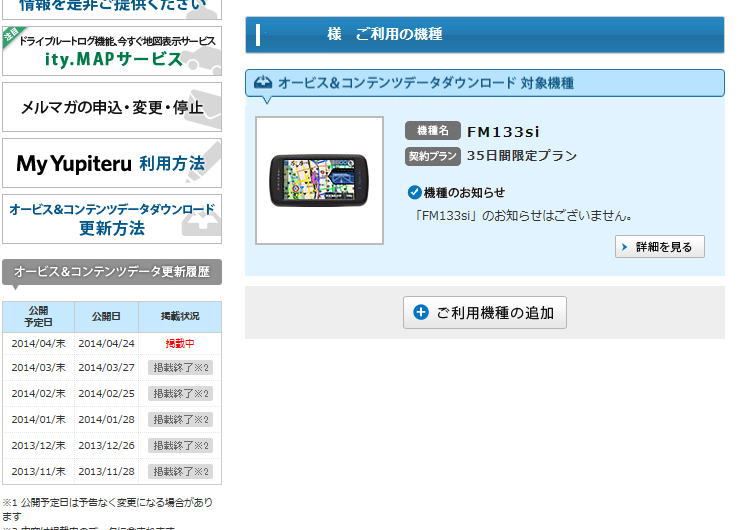The image size is (740, 530).
Task: Click the 2014/03/末 scheduled date cell
Action: 39,368
